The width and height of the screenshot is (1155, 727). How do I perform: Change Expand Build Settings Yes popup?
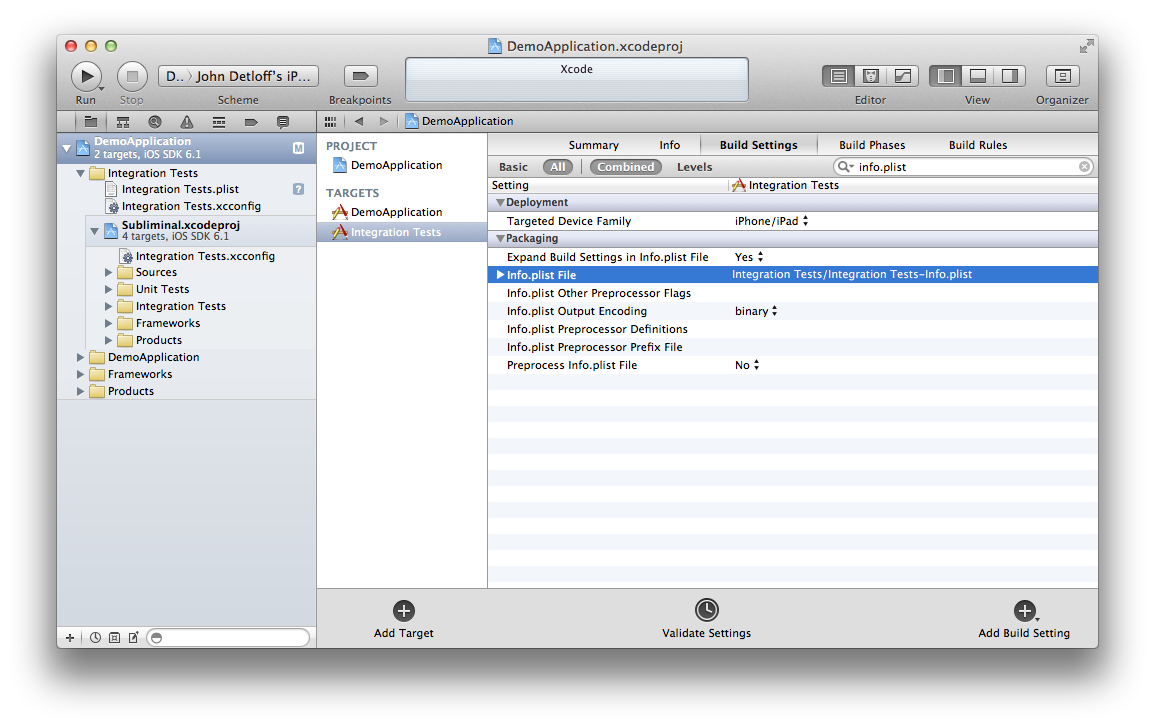(749, 257)
